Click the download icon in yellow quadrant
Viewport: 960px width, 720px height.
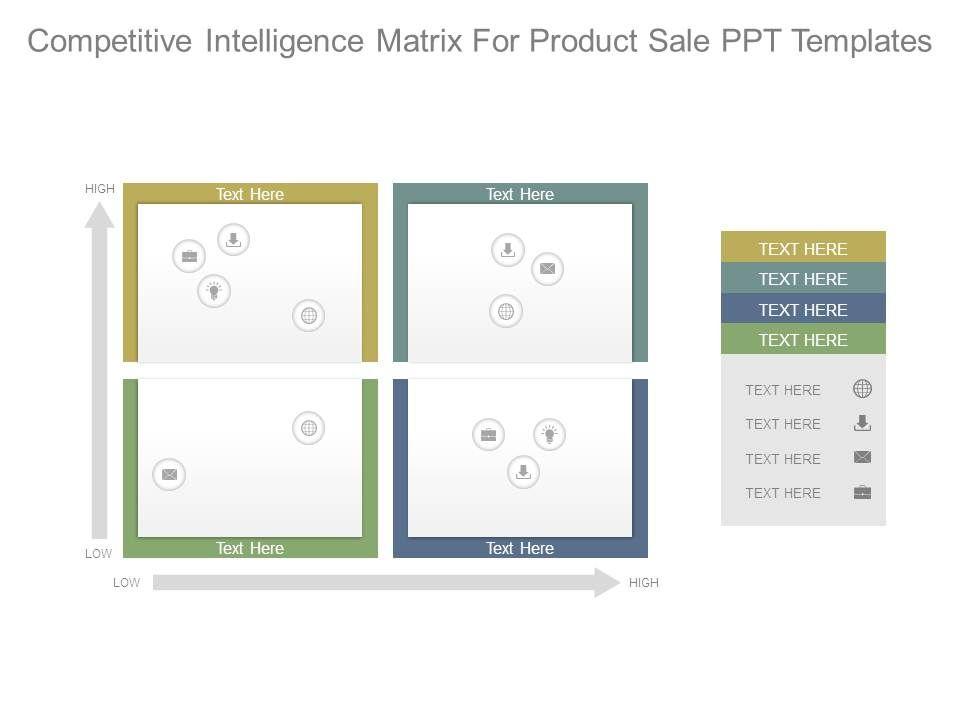tap(233, 239)
